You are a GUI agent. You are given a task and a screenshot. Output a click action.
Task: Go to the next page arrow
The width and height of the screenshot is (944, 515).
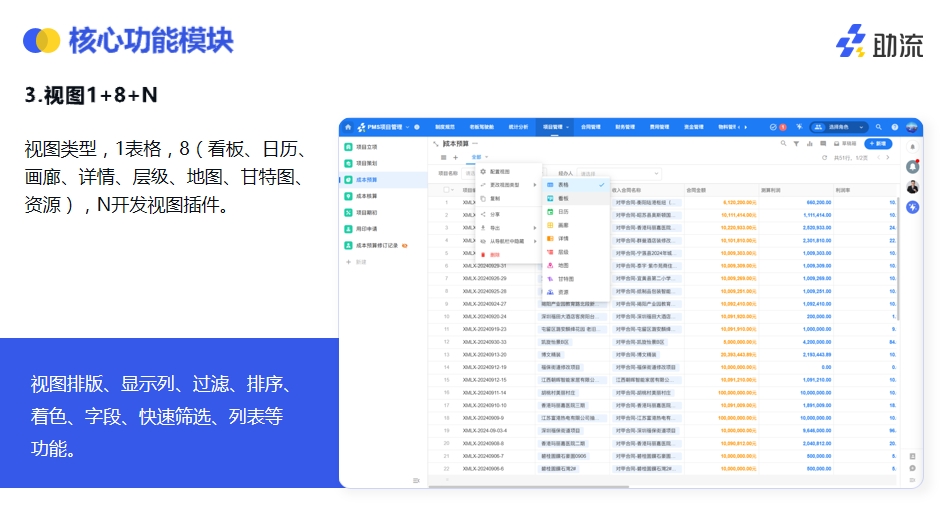tap(886, 158)
